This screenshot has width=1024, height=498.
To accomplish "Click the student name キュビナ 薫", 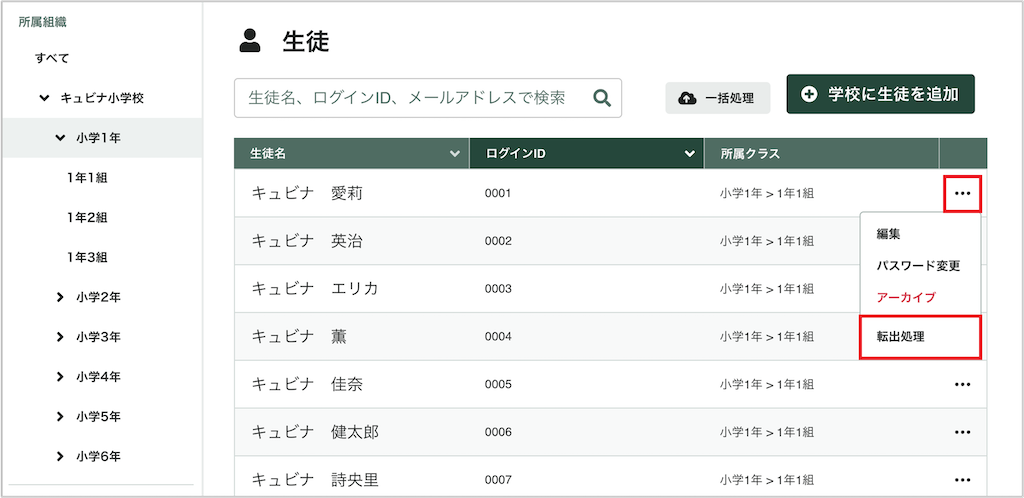I will coord(299,337).
